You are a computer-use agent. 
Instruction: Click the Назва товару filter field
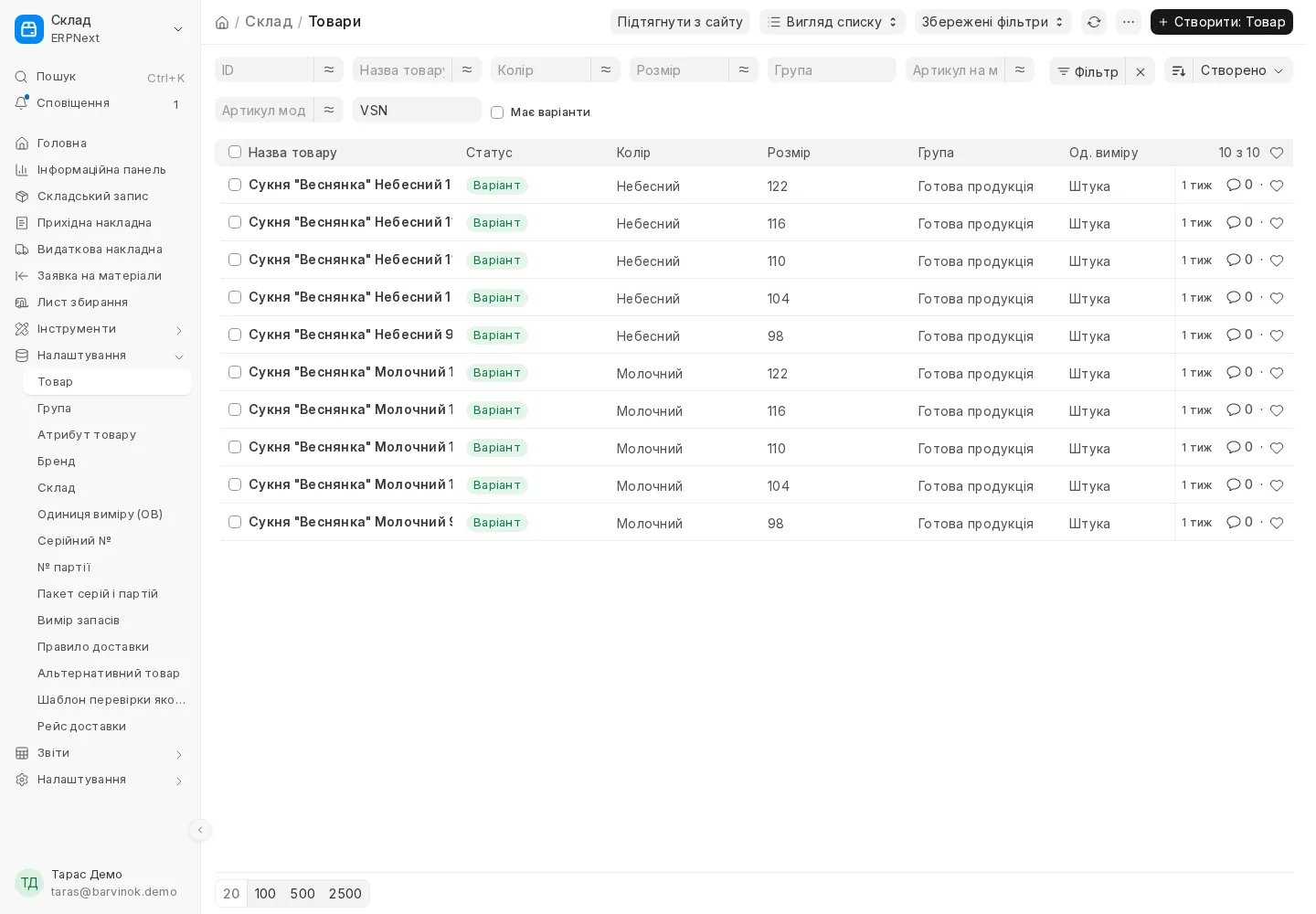(x=402, y=69)
